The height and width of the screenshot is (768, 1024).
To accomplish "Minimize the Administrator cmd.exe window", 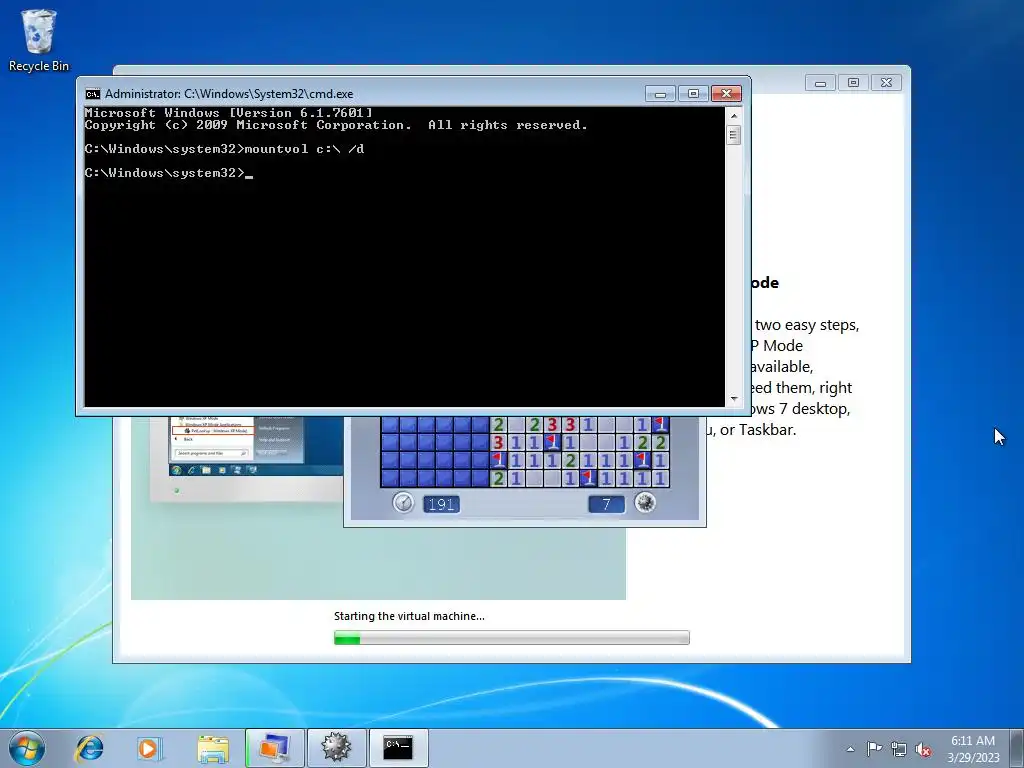I will point(660,94).
